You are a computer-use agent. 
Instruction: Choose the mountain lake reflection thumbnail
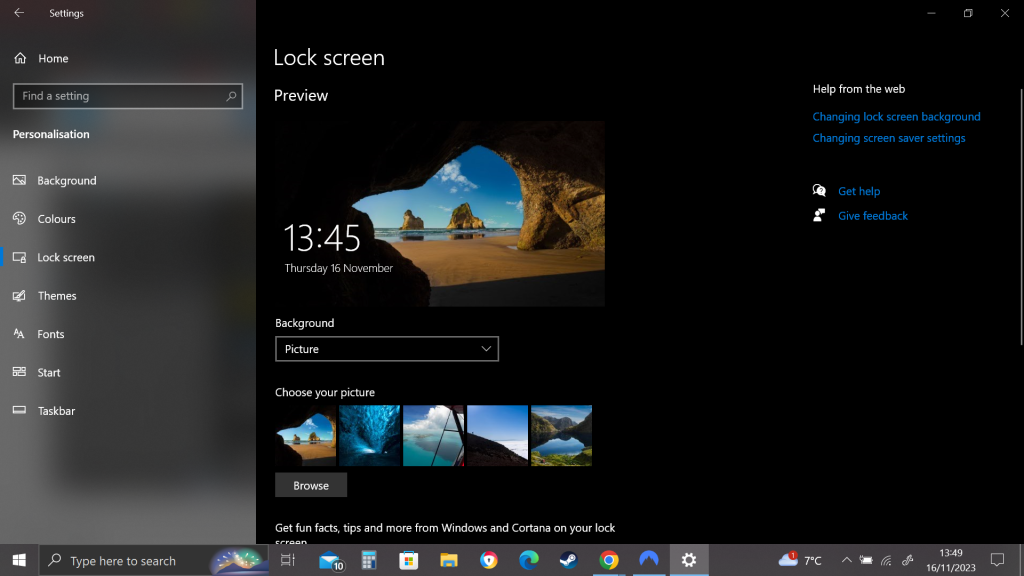(x=561, y=435)
